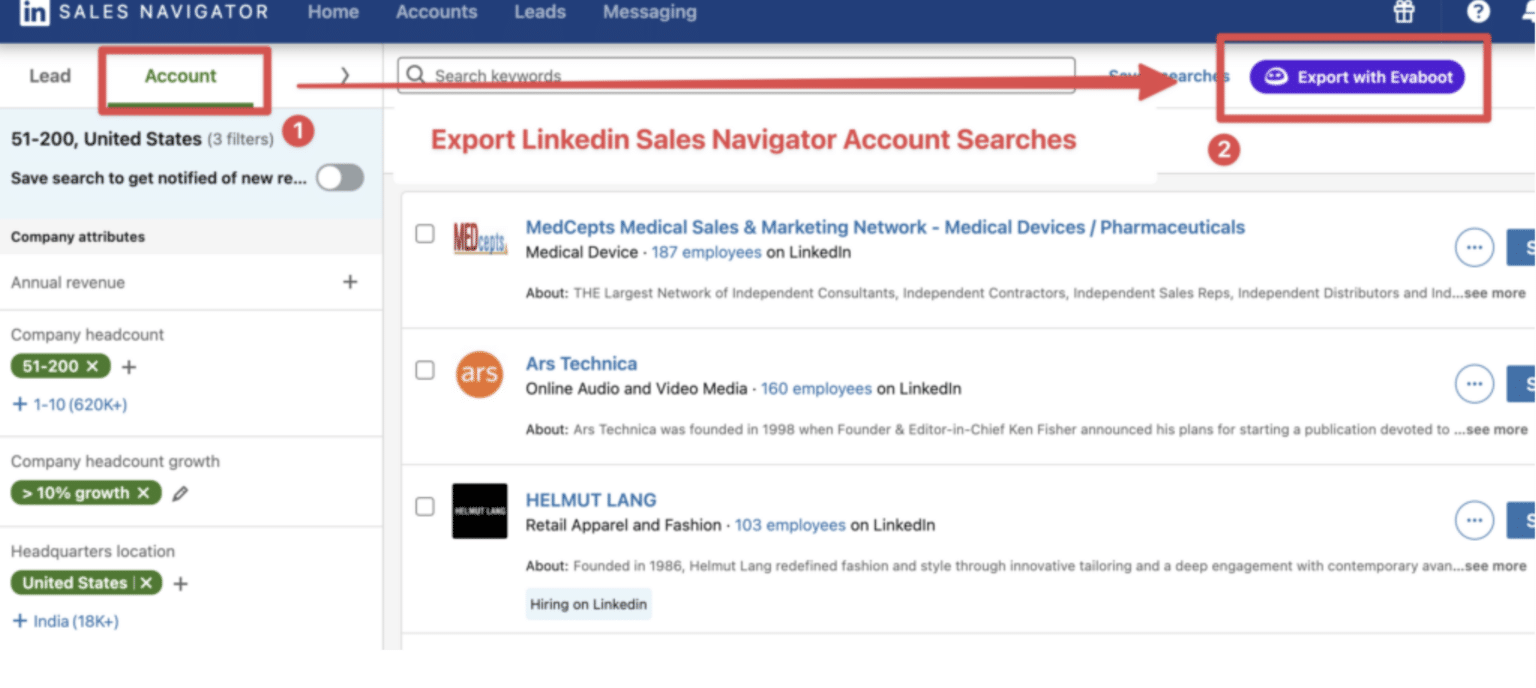1536x688 pixels.
Task: Click the search magnifier icon
Action: [x=414, y=74]
